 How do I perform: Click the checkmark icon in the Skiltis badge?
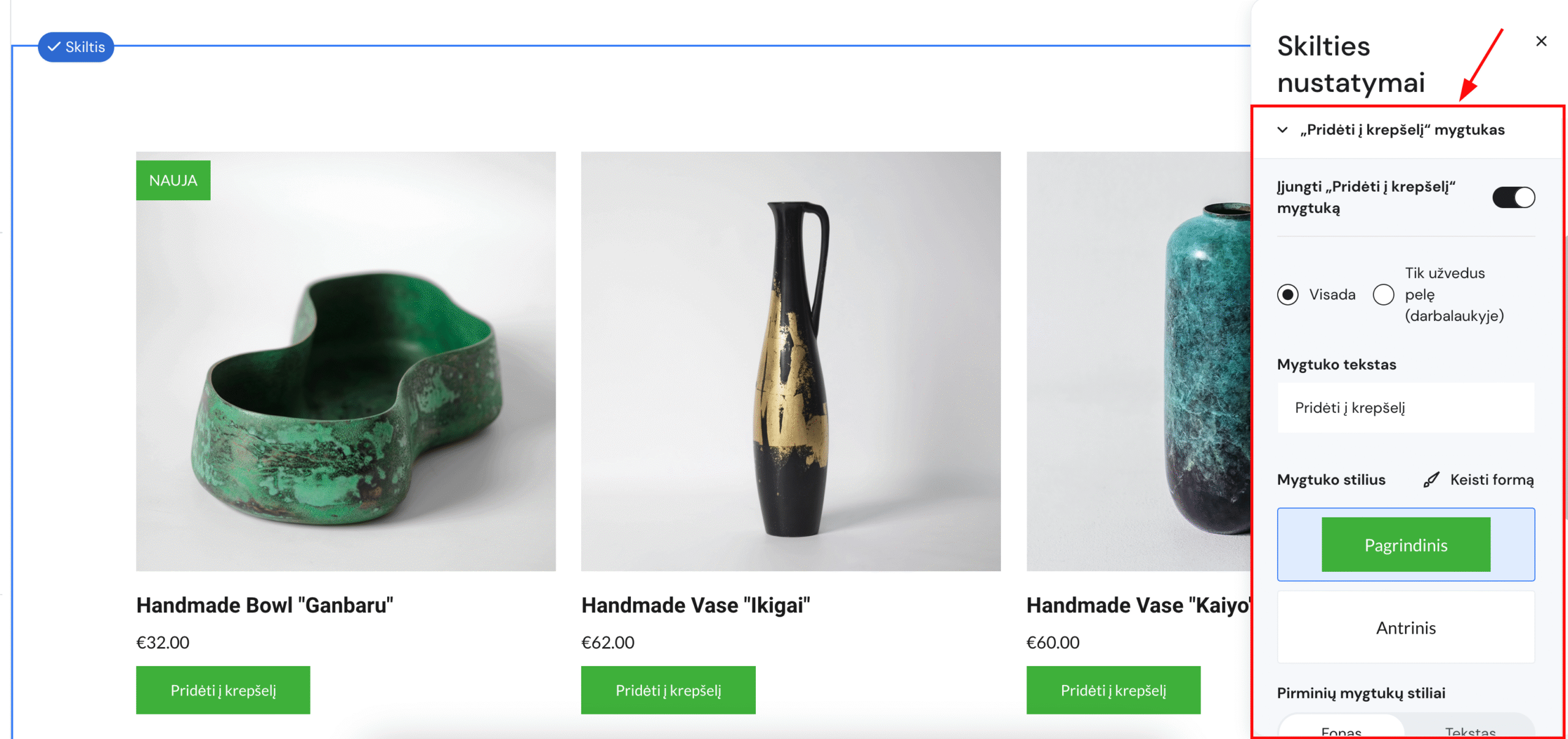[x=54, y=47]
